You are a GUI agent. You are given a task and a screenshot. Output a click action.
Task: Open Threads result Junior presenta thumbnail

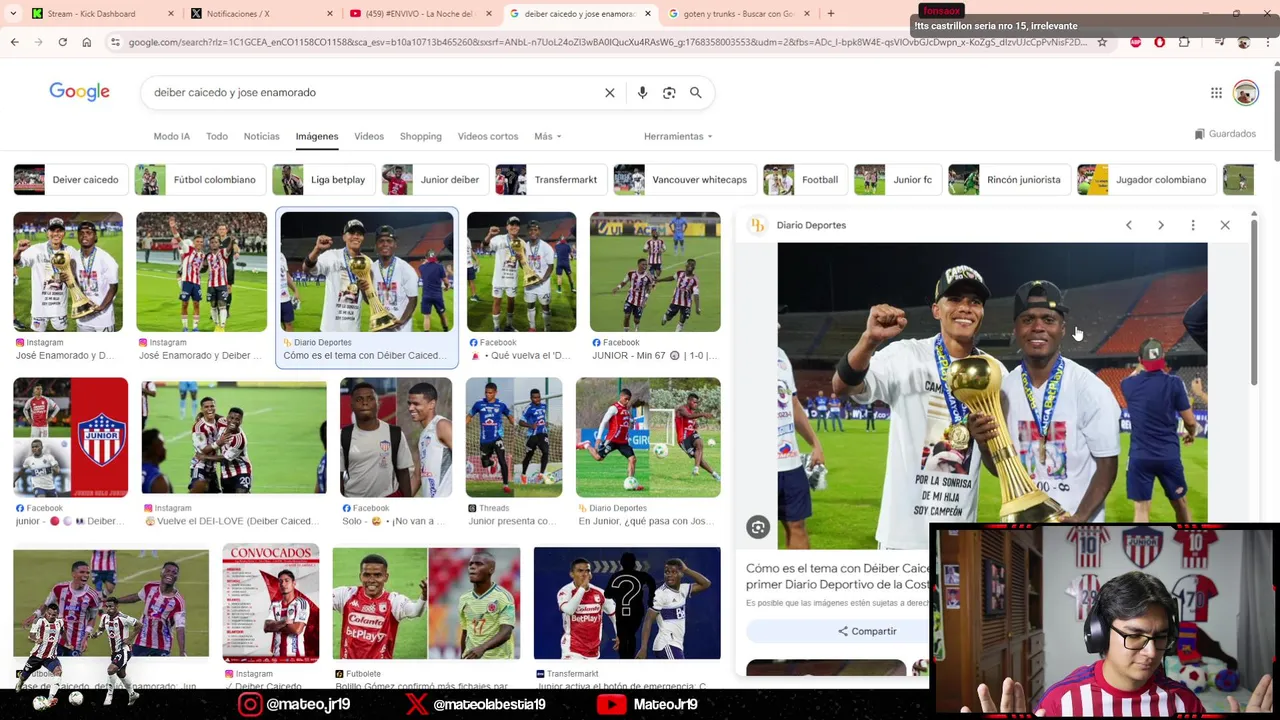[x=514, y=437]
